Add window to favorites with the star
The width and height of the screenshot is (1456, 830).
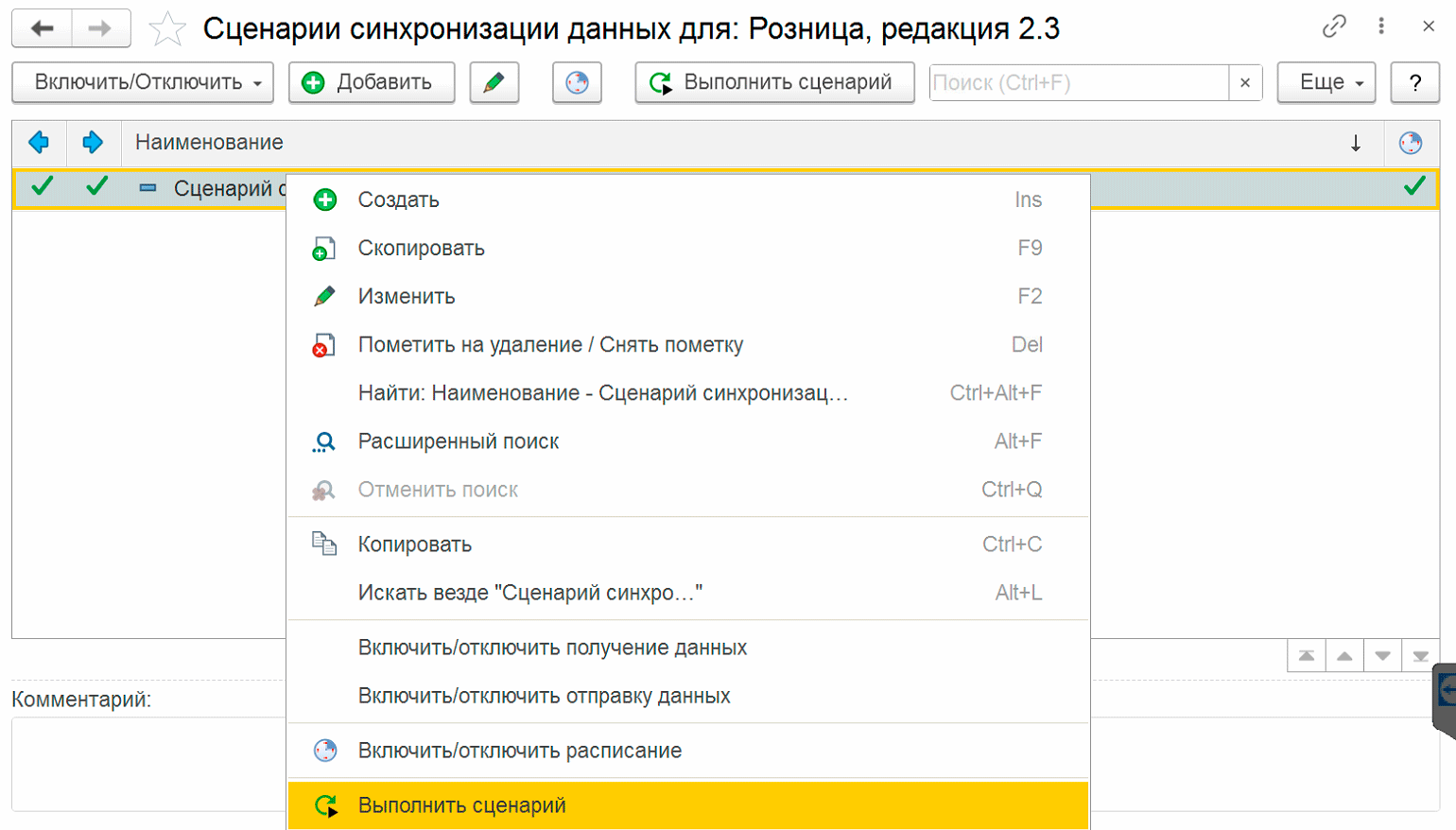point(167,28)
